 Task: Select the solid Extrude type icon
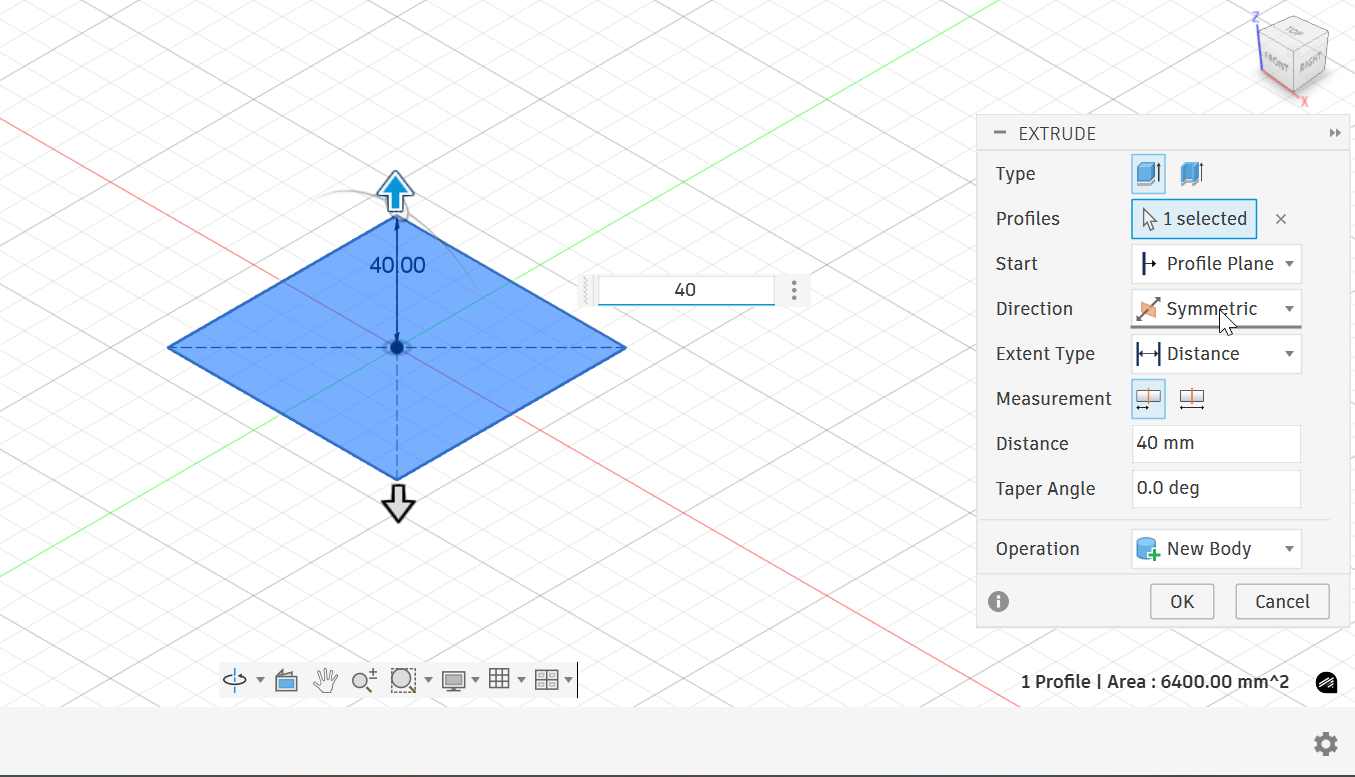pyautogui.click(x=1149, y=174)
